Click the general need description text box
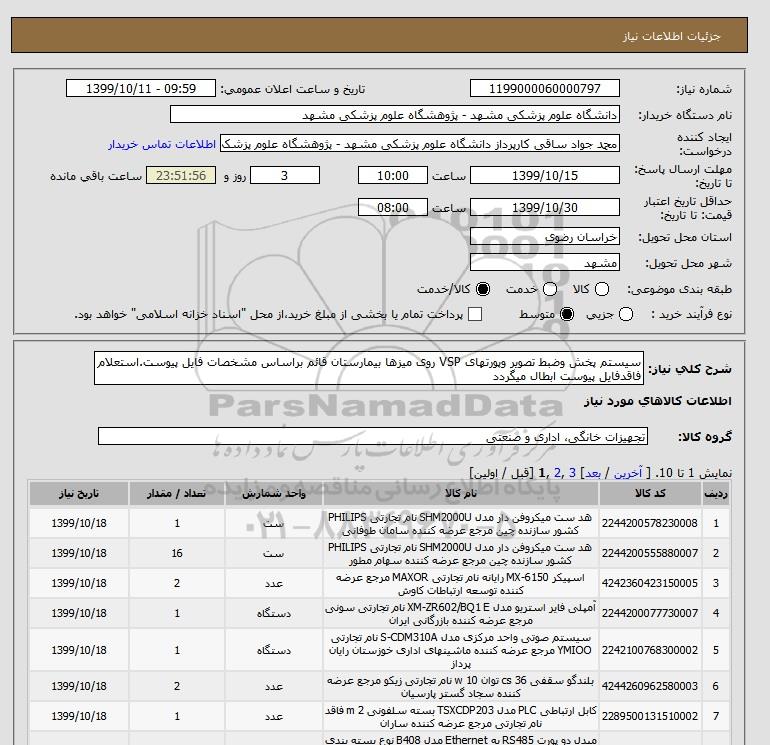770x745 pixels. [369, 368]
